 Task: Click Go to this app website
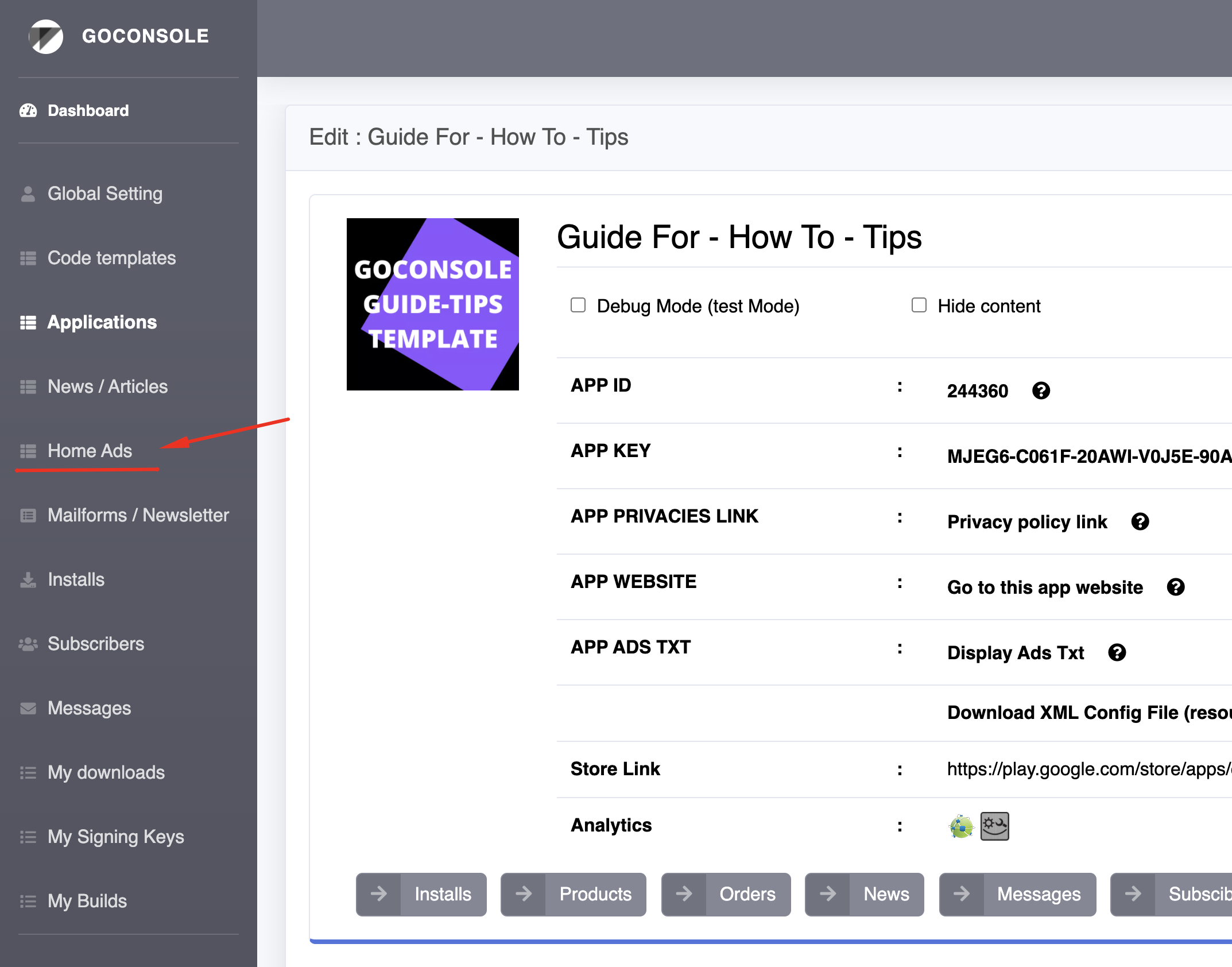1045,587
